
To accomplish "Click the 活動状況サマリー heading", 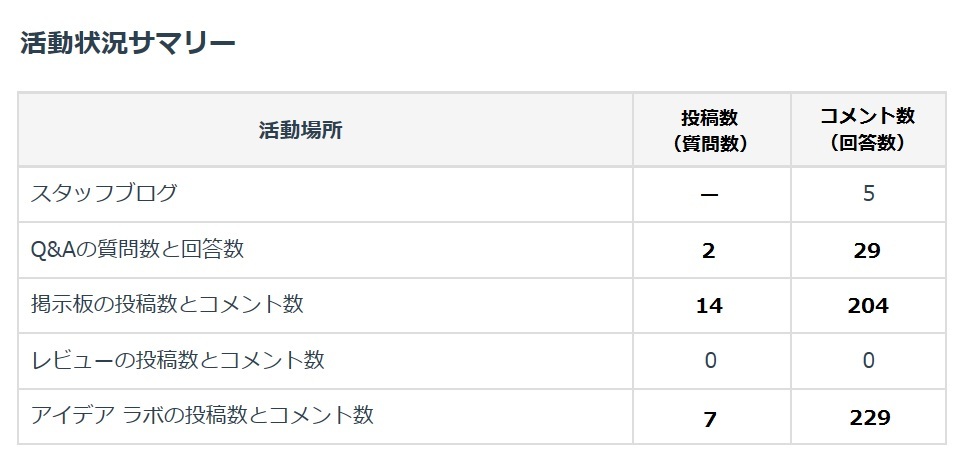I will click(127, 43).
